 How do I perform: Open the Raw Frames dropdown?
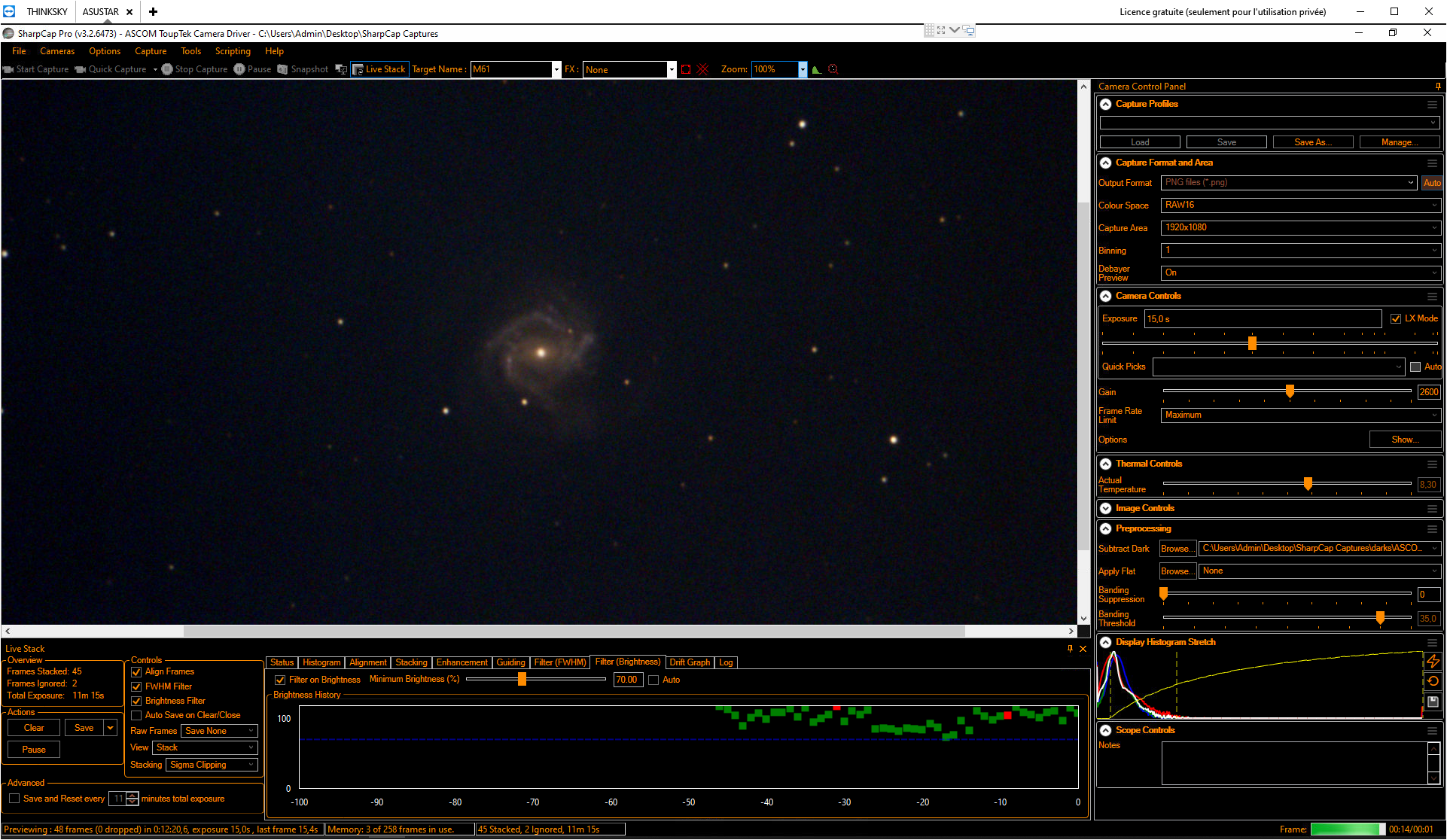click(x=219, y=732)
